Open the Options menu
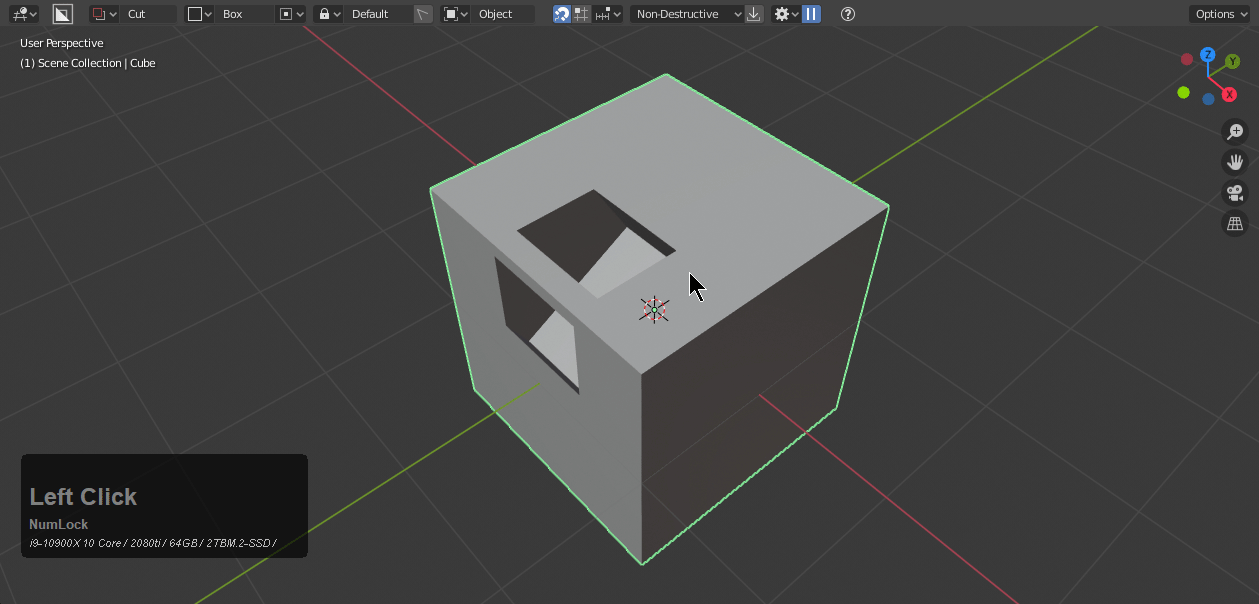 [1220, 14]
